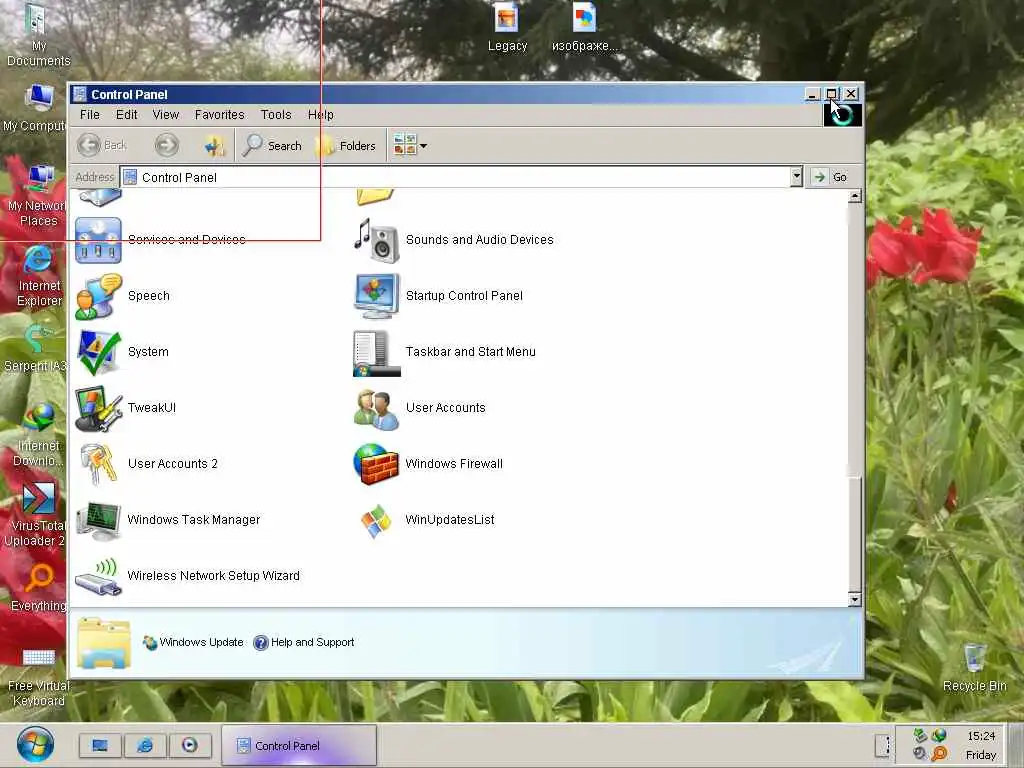1024x768 pixels.
Task: Open the Edit menu
Action: tap(127, 115)
